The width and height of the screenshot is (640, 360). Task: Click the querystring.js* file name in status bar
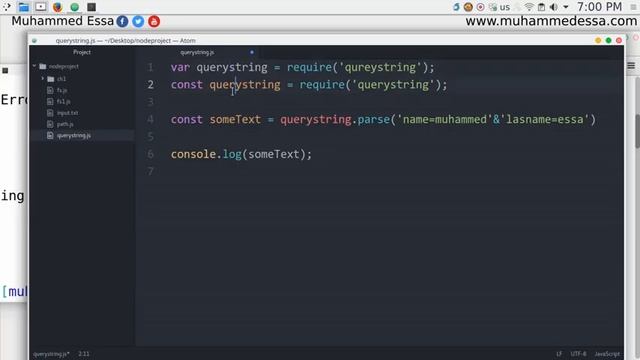point(51,354)
